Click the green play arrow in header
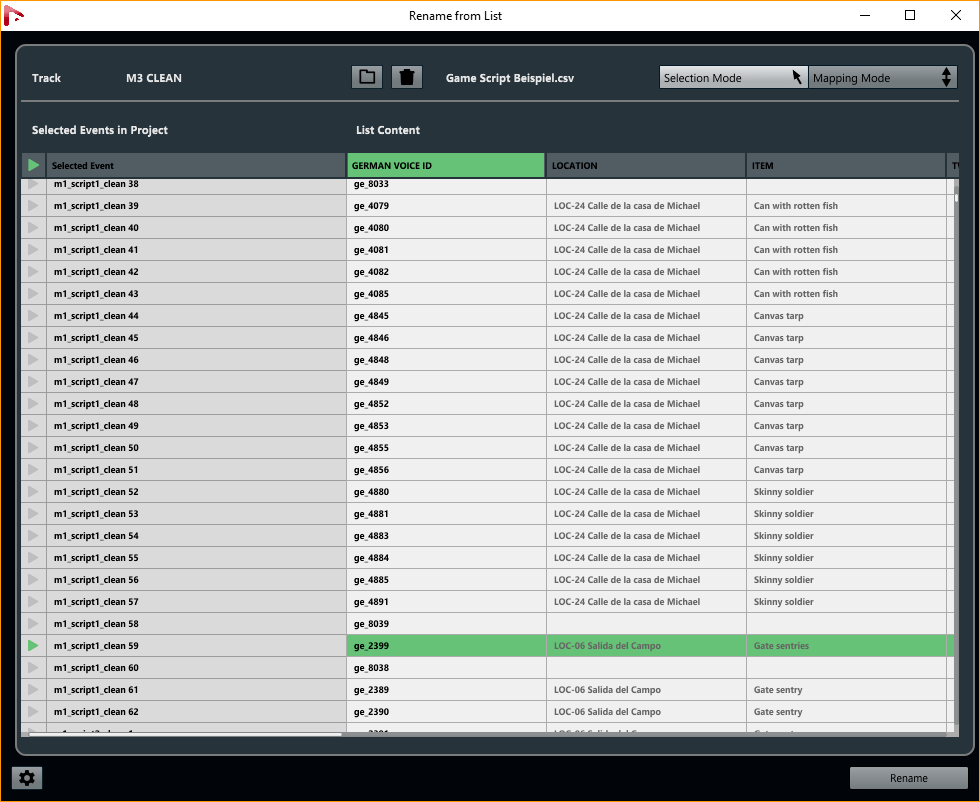The height and width of the screenshot is (802, 980). (34, 166)
